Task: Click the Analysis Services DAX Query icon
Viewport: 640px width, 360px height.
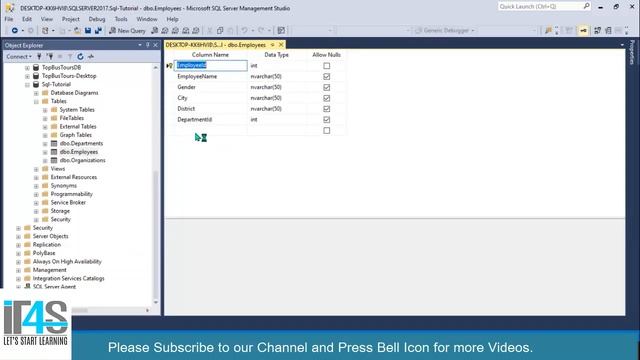Action: click(196, 31)
